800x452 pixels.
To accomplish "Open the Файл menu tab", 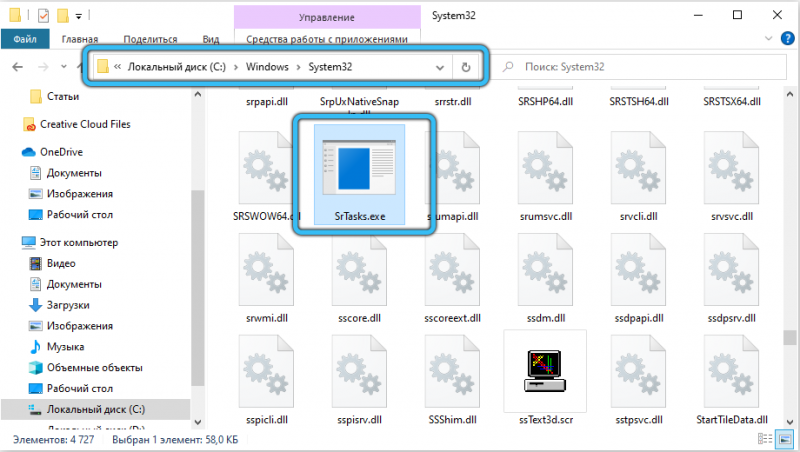I will 25,39.
